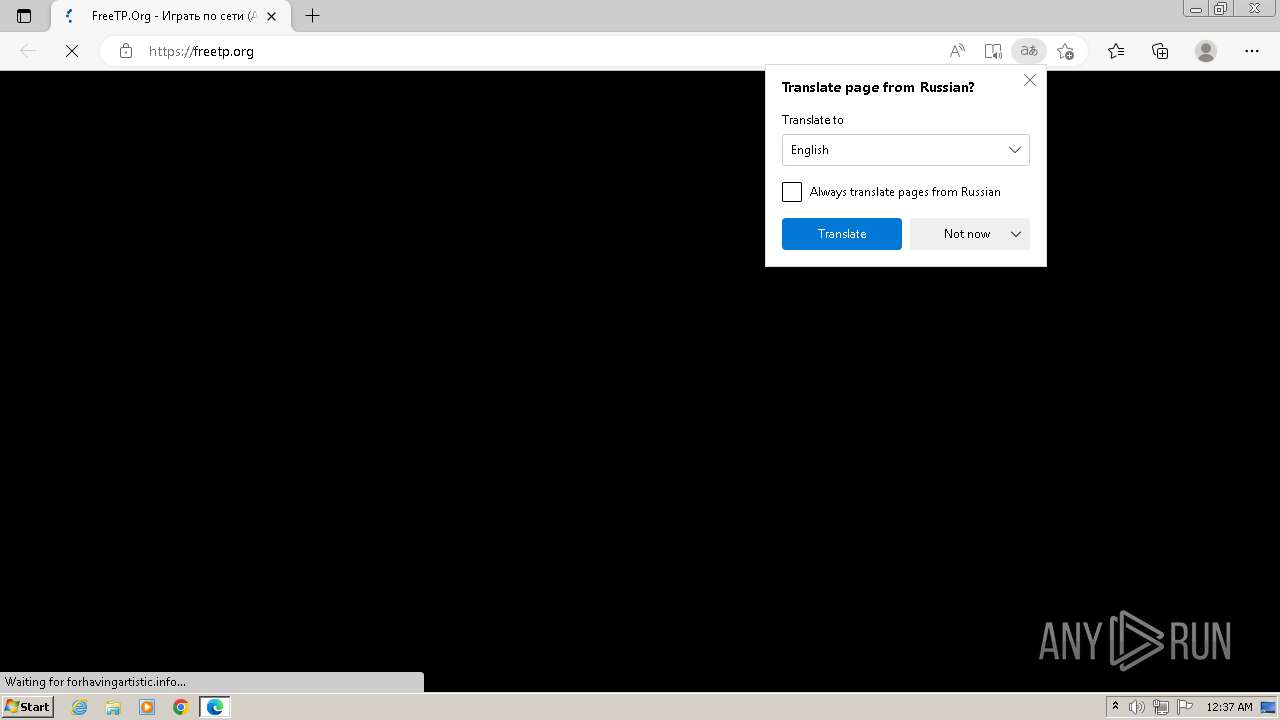Open the profile account icon
Screen dimensions: 1280x720
tap(1206, 51)
